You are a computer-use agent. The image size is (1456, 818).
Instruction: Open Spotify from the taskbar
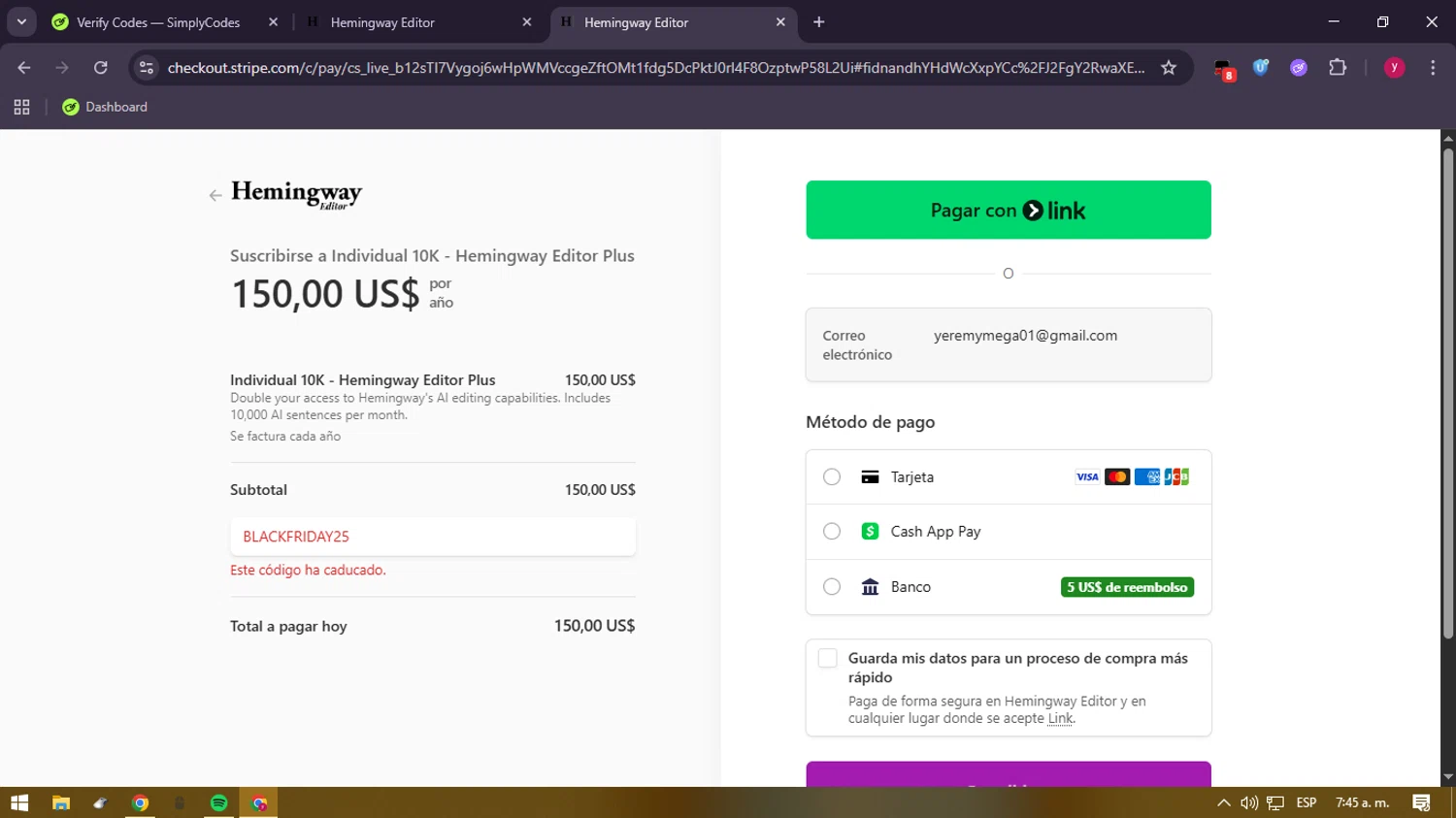click(x=219, y=802)
